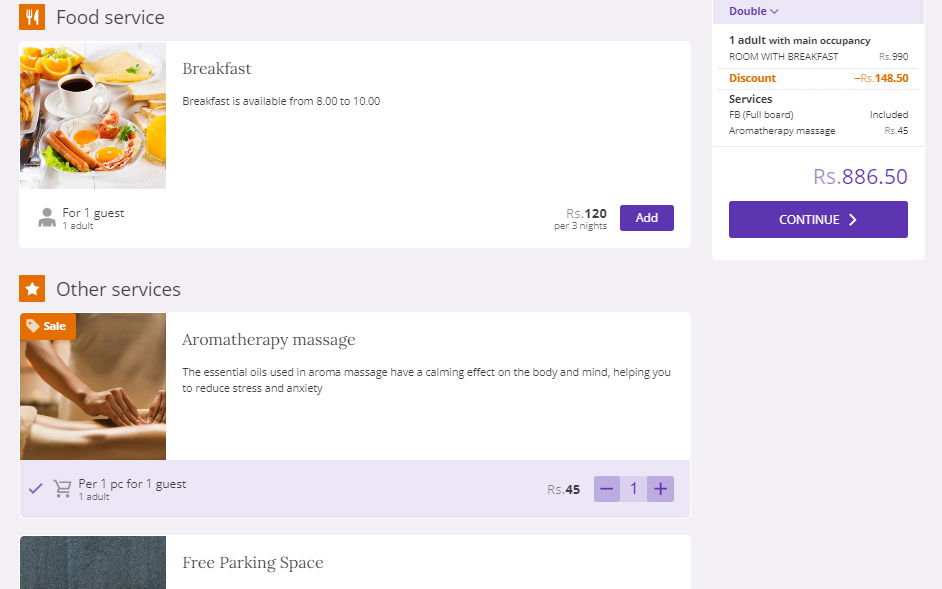The height and width of the screenshot is (589, 942).
Task: Click the Breakfast service title
Action: pyautogui.click(x=217, y=69)
